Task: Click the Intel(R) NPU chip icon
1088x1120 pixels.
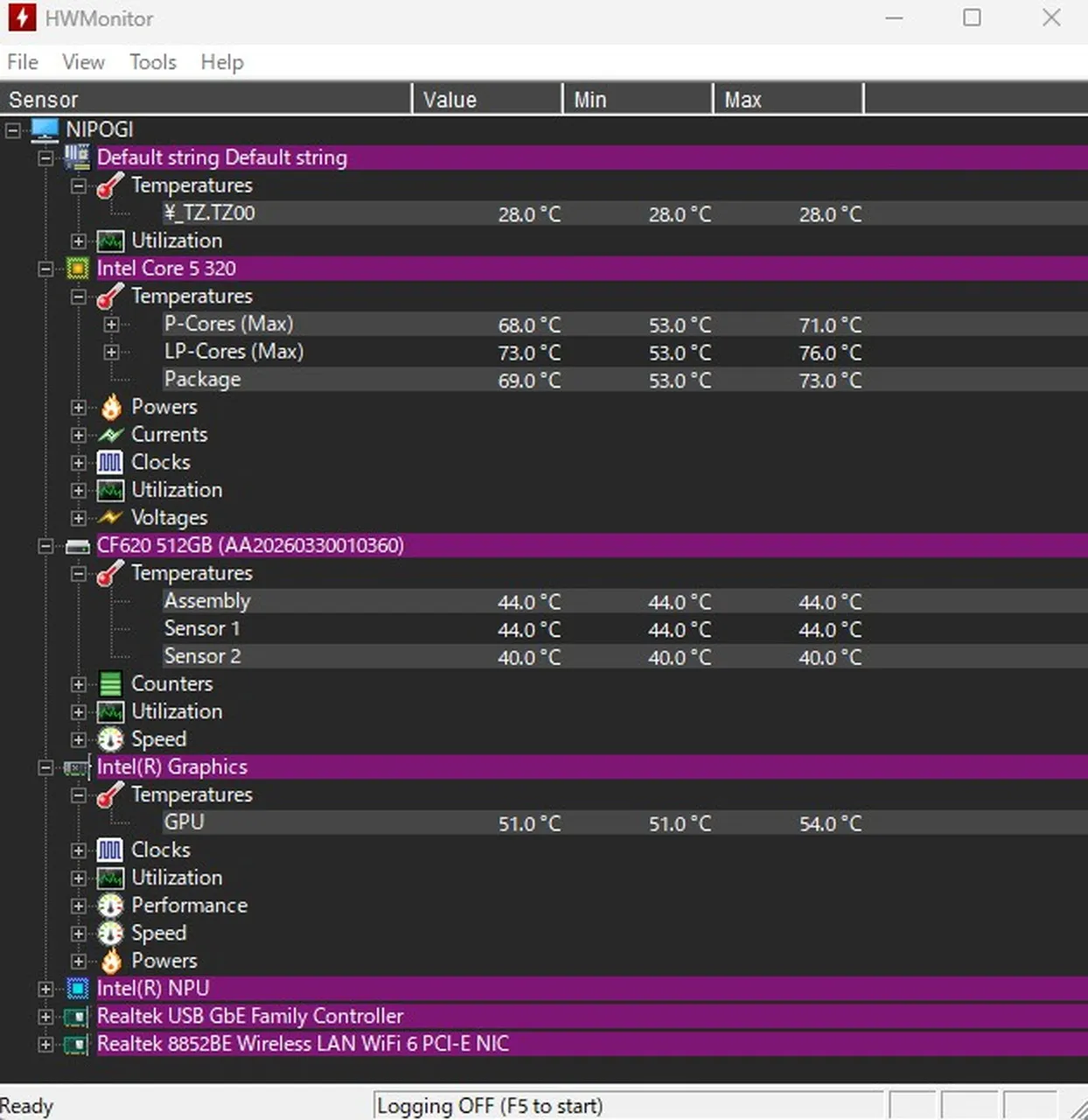Action: tap(78, 989)
